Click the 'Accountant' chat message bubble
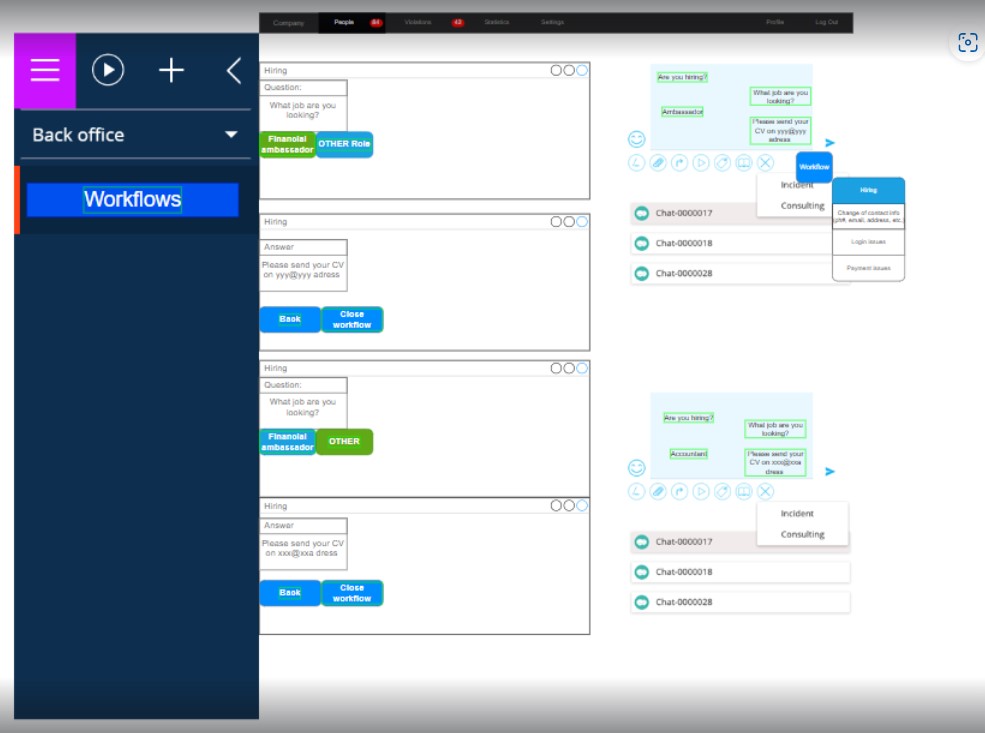The image size is (985, 733). (688, 453)
